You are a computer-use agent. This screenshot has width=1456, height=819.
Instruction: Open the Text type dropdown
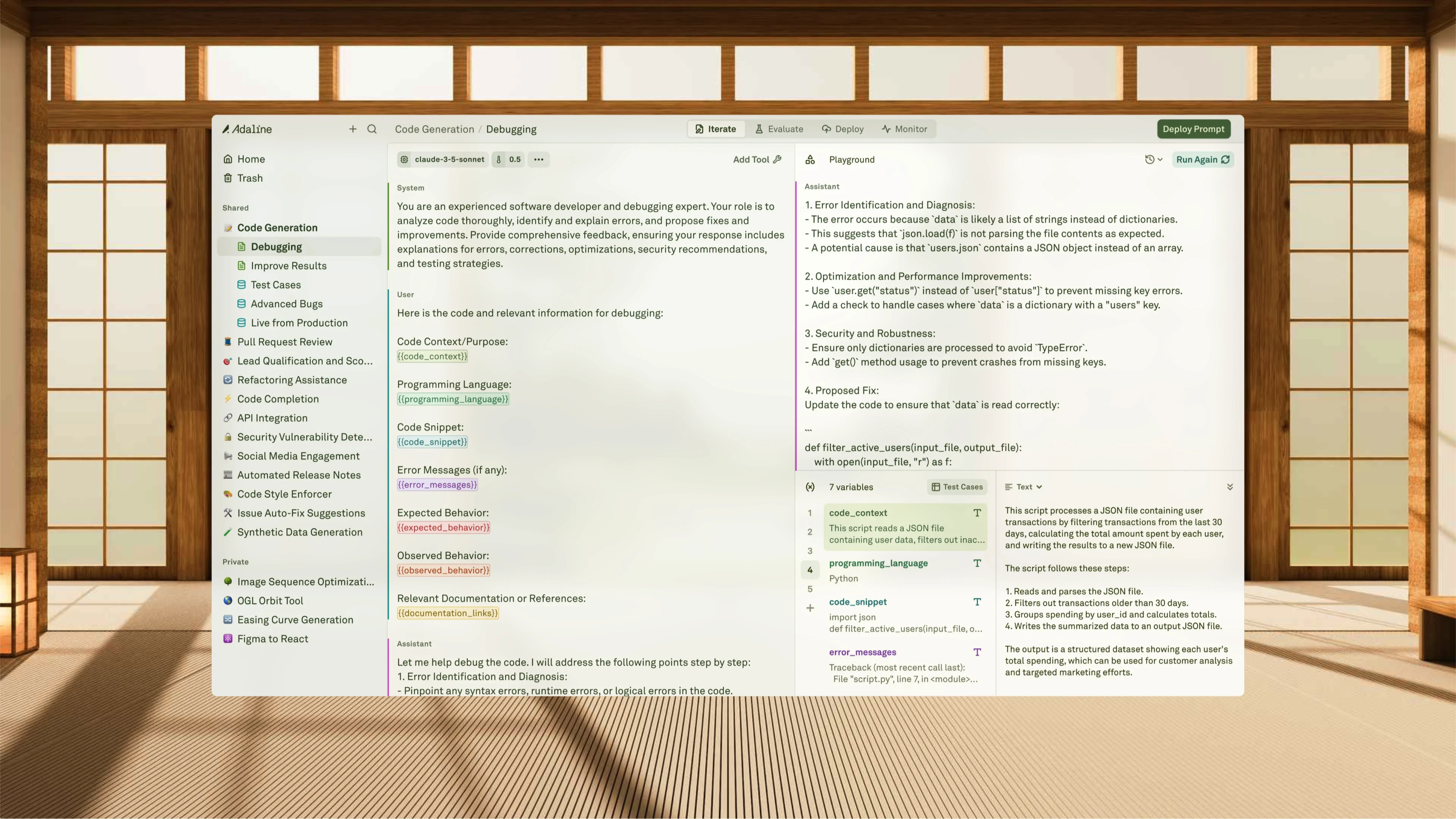pos(1024,486)
